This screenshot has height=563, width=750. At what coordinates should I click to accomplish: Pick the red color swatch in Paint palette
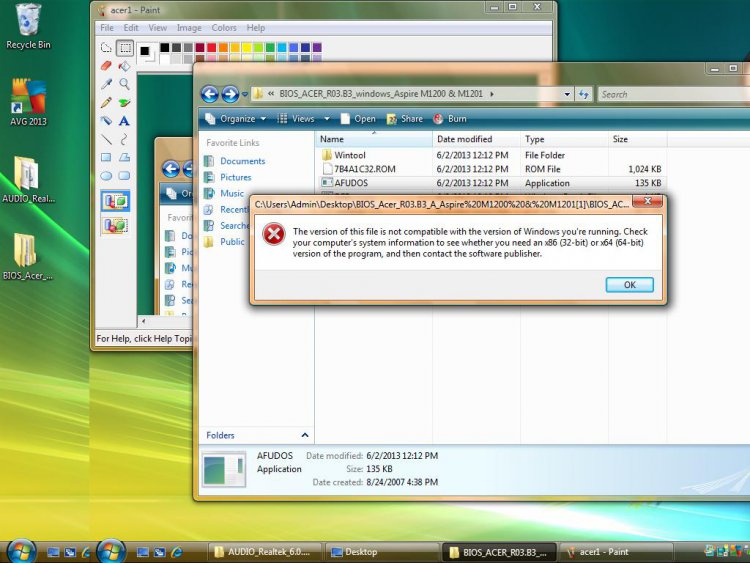pyautogui.click(x=211, y=47)
